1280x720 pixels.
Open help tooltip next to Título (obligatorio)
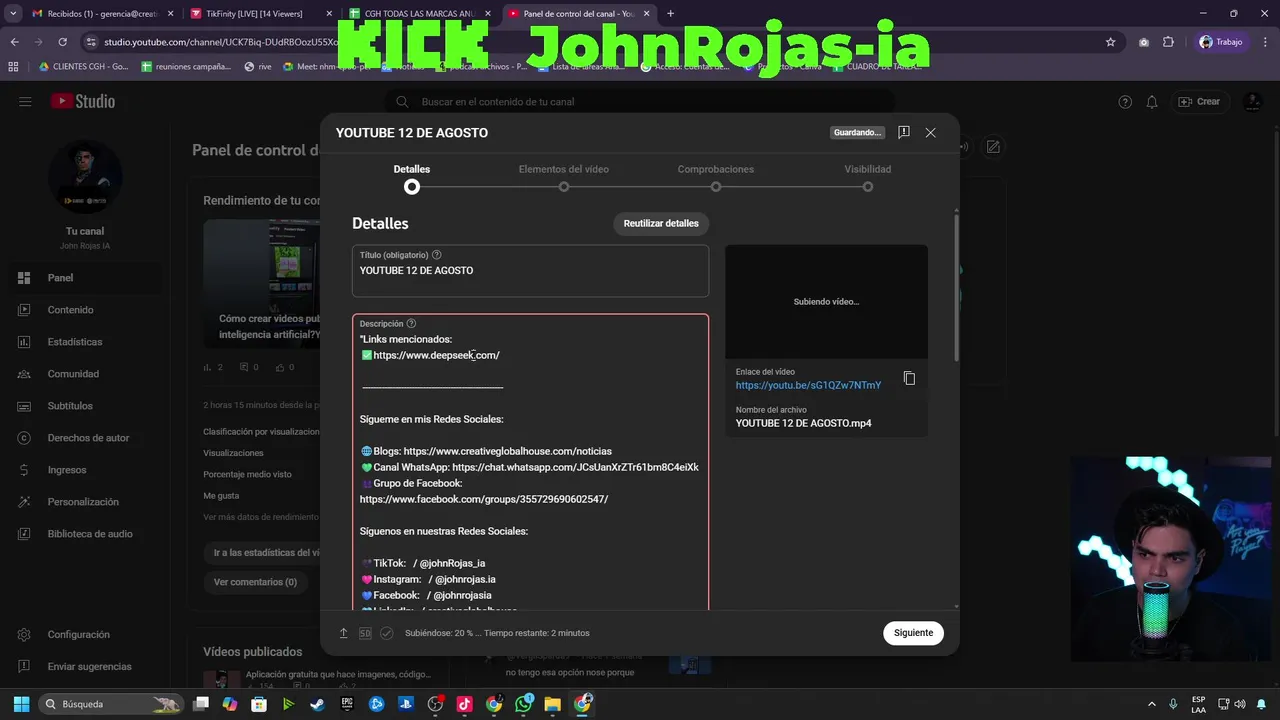click(437, 255)
